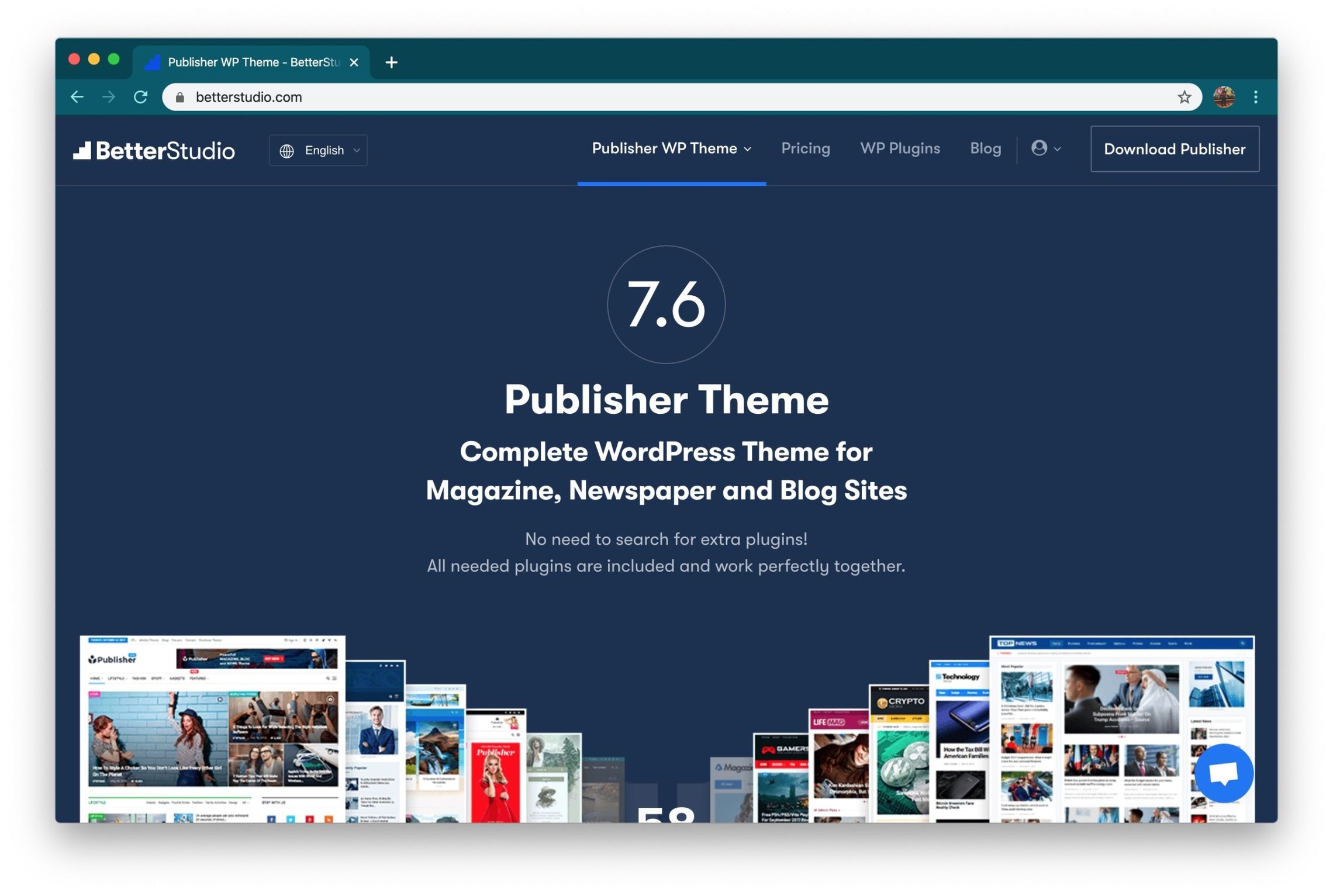Viewport: 1333px width, 896px height.
Task: Bookmark this page with the star icon
Action: tap(1184, 97)
